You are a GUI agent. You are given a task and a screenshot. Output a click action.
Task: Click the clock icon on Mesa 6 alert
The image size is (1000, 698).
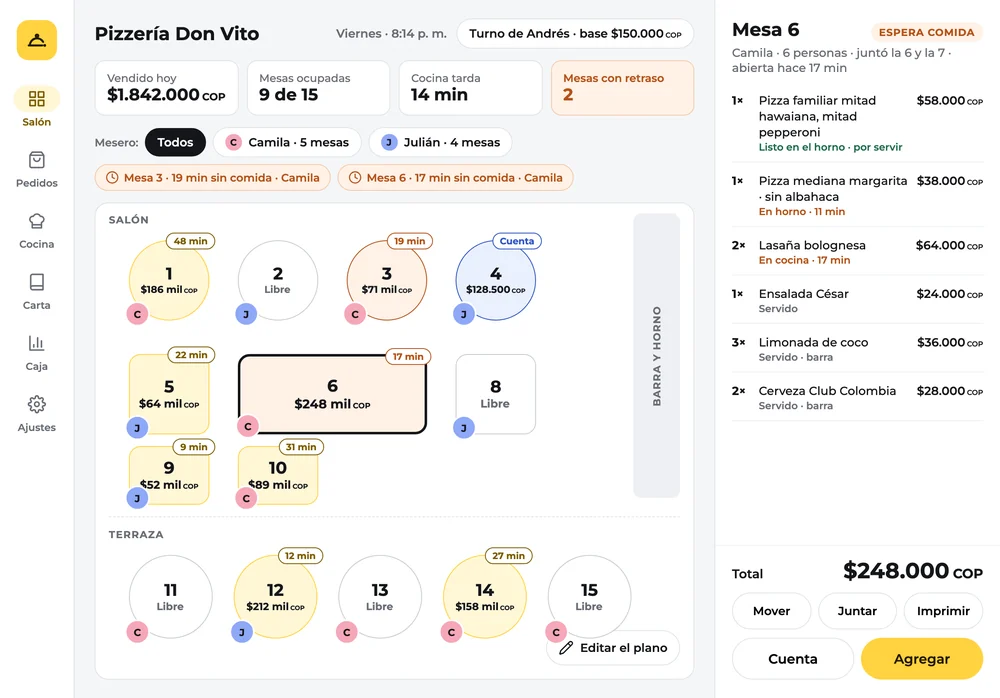coord(355,178)
